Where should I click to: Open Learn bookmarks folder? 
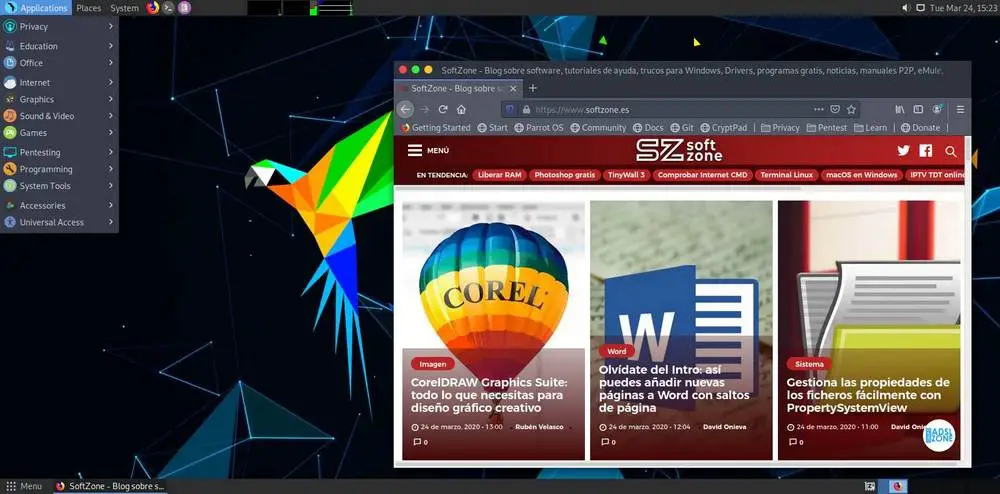pyautogui.click(x=871, y=127)
